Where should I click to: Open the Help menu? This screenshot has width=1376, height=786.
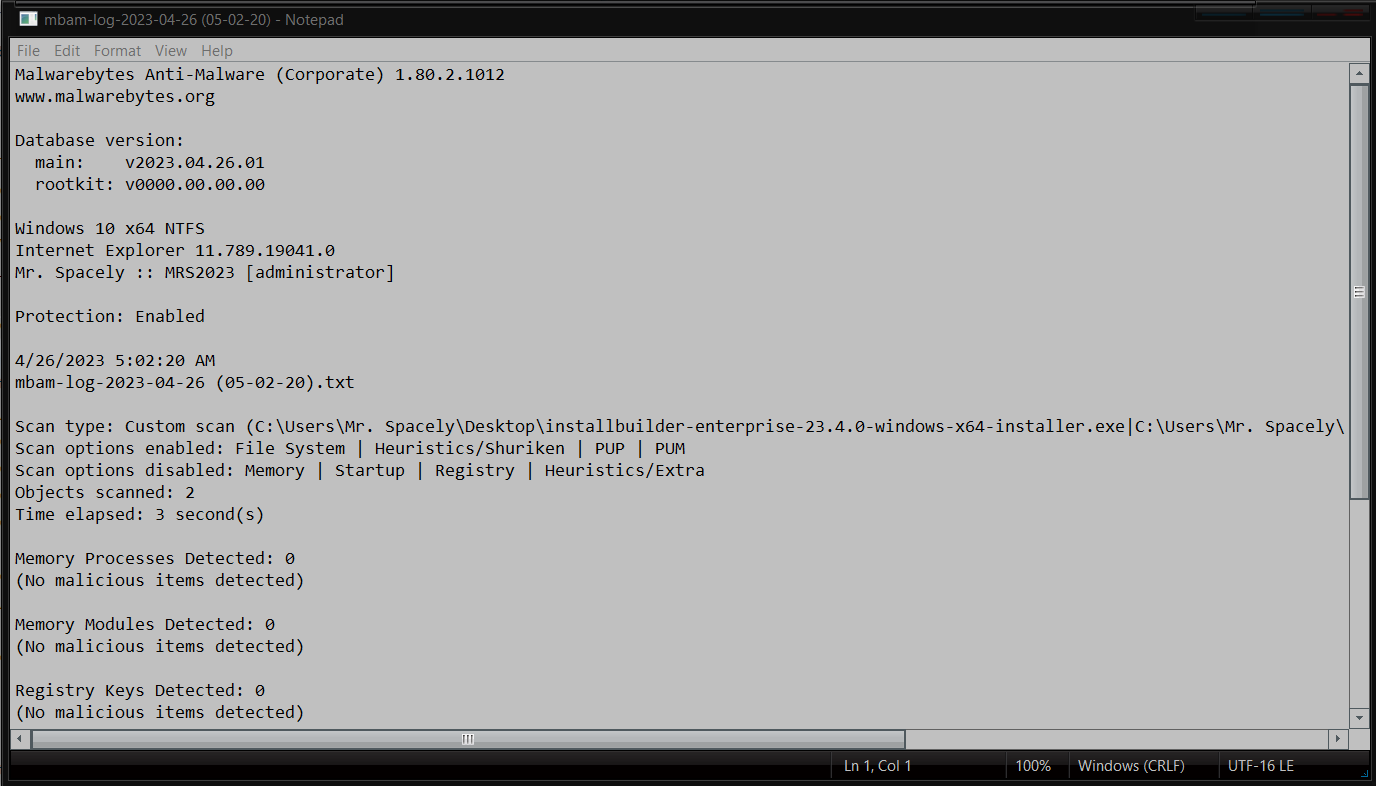(217, 51)
